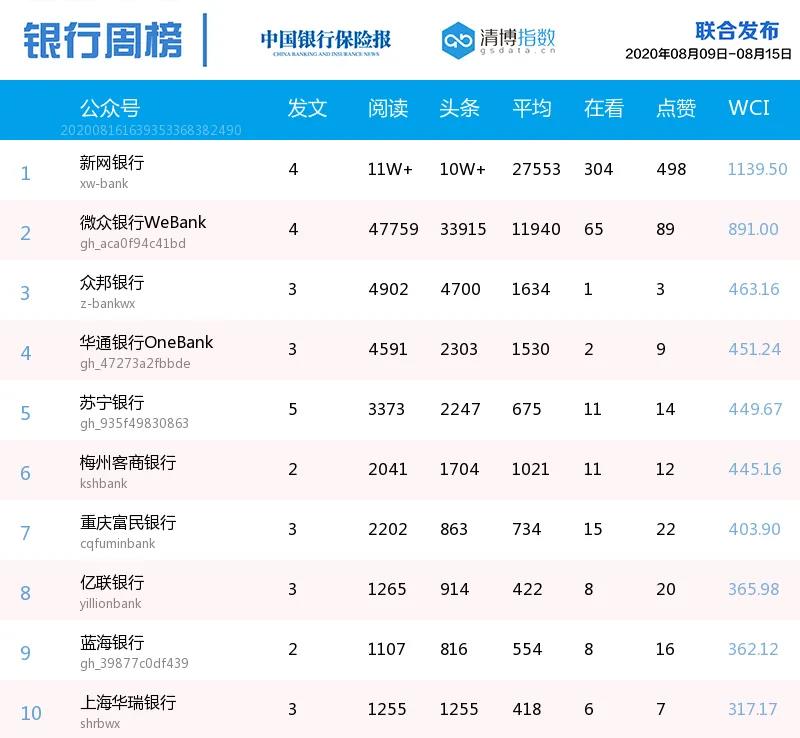Sort by the 头条 column header
Screen dimensions: 800x738
tap(459, 108)
